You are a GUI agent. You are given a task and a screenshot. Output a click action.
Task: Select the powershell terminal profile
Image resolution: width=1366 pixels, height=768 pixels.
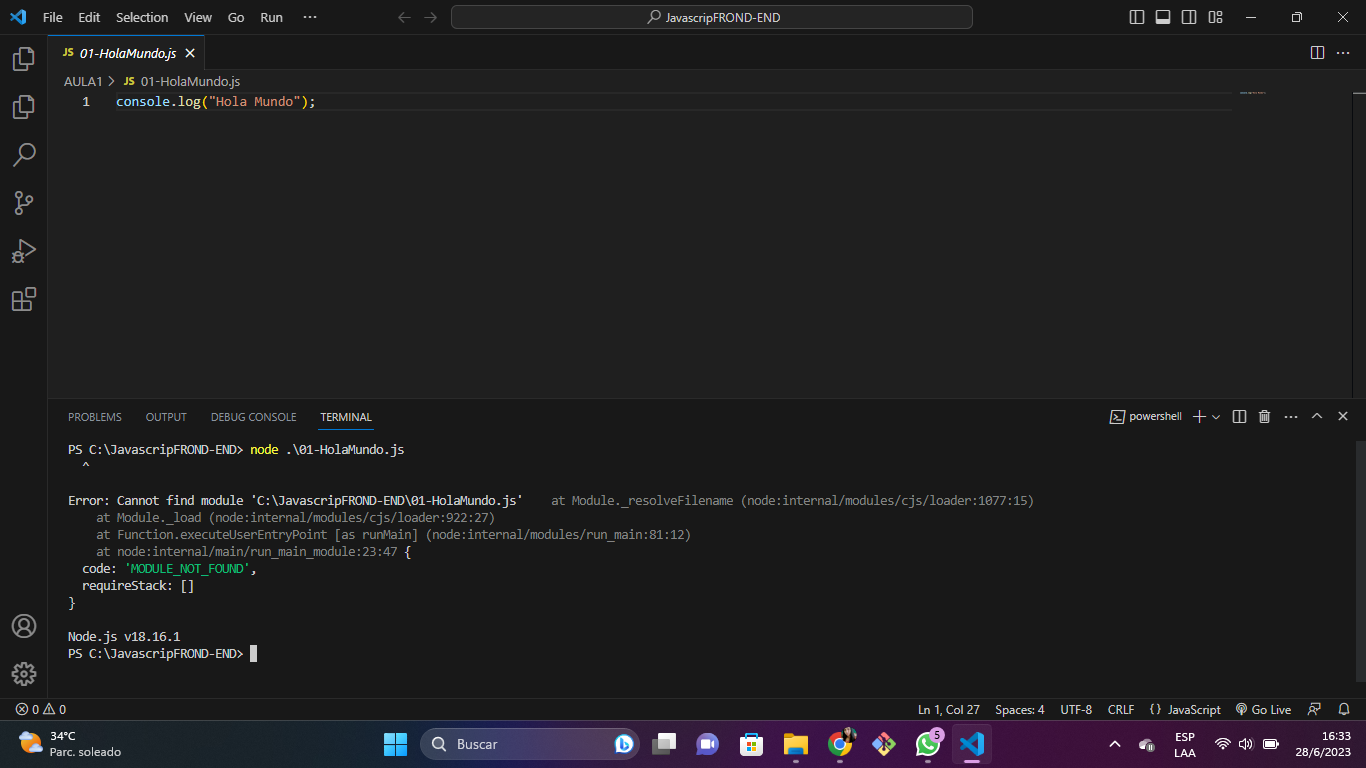(1146, 416)
